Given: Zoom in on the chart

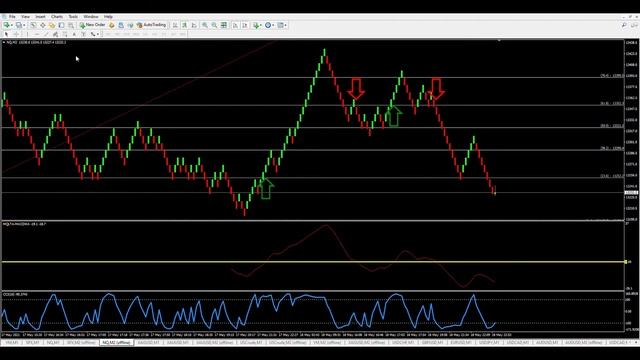Looking at the screenshot, I should pos(205,25).
